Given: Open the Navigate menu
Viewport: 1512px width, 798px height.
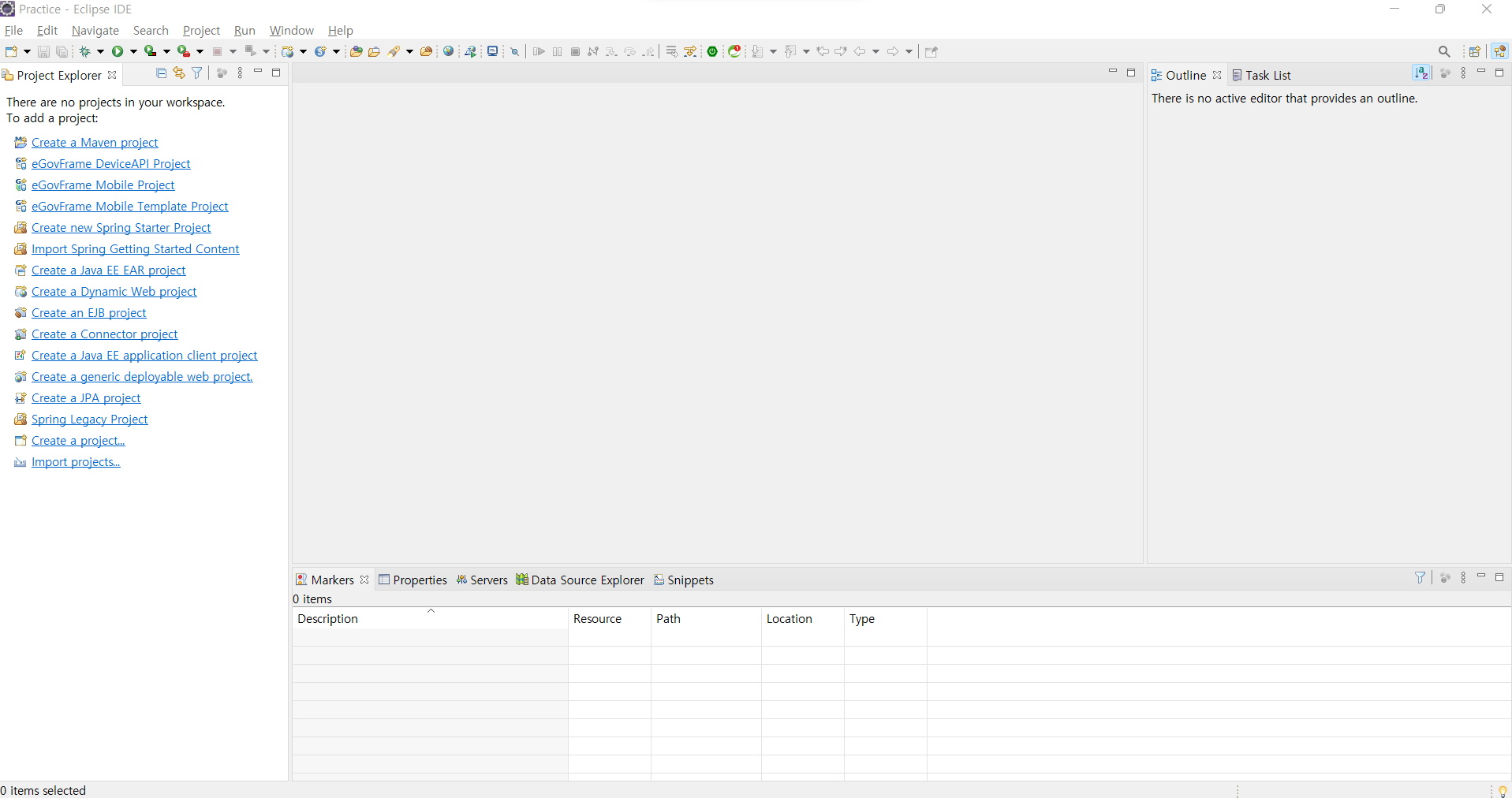Looking at the screenshot, I should pyautogui.click(x=95, y=30).
